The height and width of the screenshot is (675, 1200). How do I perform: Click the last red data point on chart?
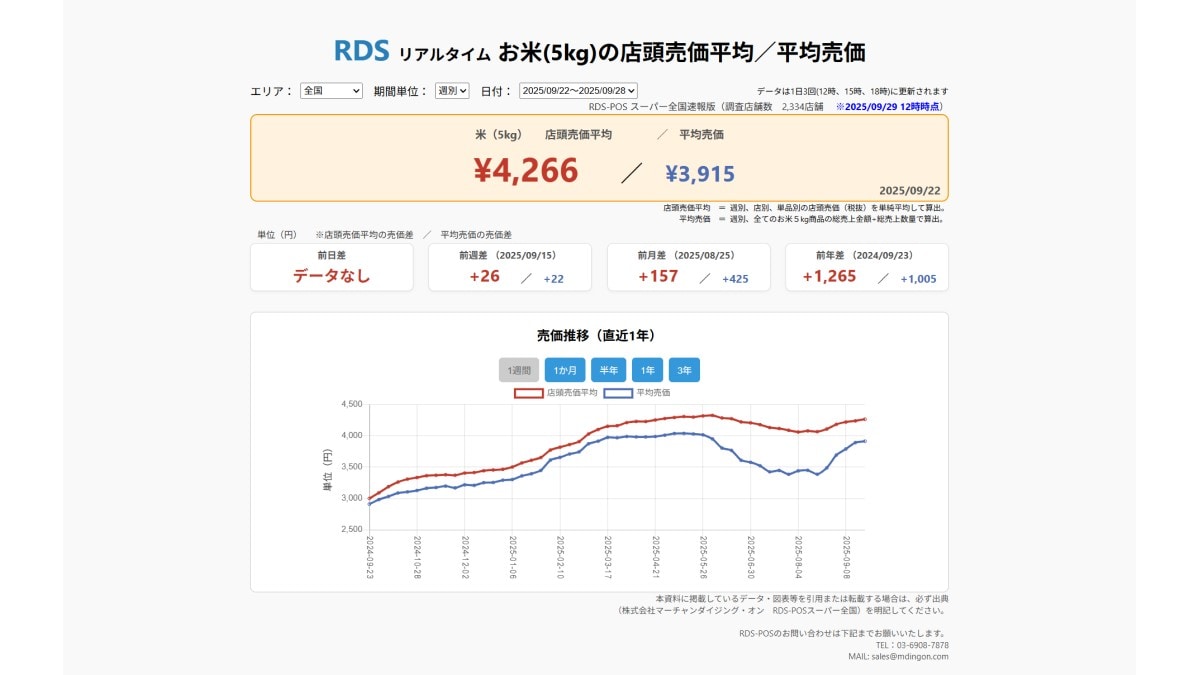click(x=865, y=419)
